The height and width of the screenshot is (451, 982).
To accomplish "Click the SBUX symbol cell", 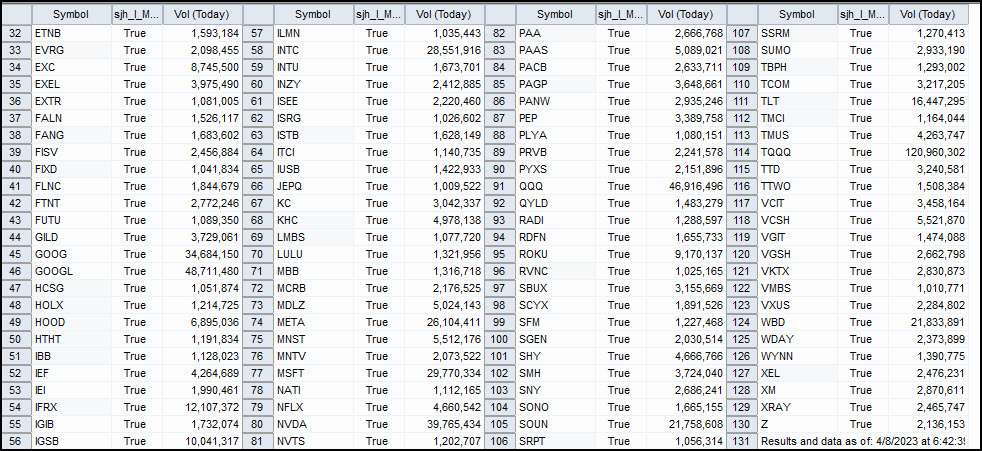I will 556,288.
